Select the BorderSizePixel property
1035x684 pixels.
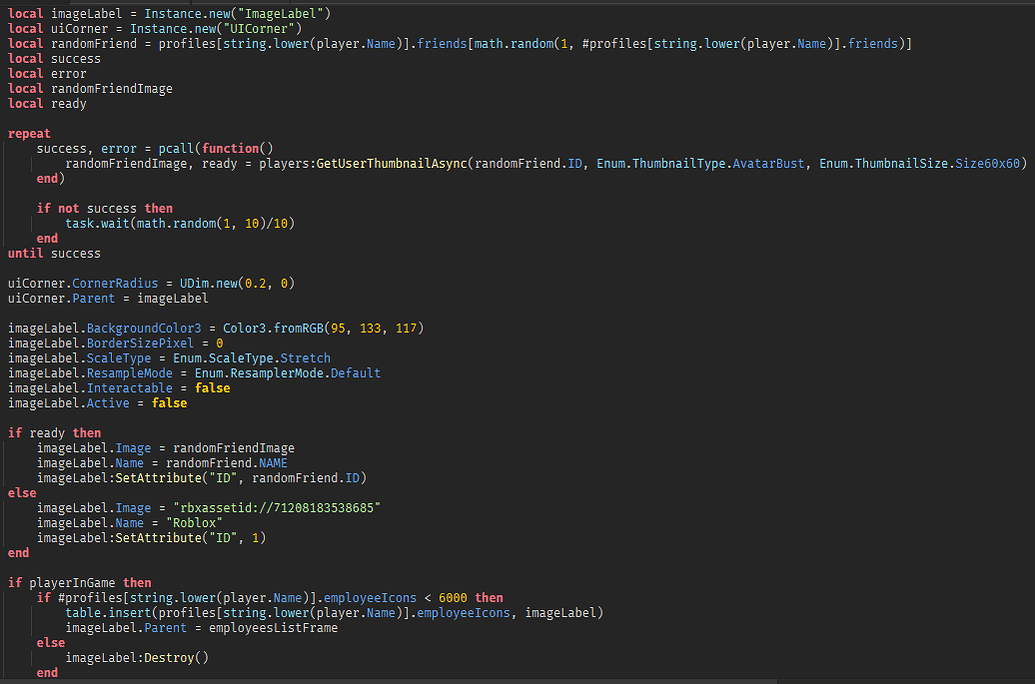coord(140,343)
